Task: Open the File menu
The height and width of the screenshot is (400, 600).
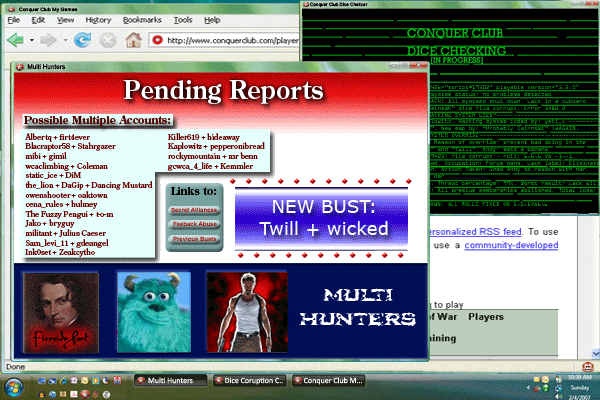Action: pos(14,20)
